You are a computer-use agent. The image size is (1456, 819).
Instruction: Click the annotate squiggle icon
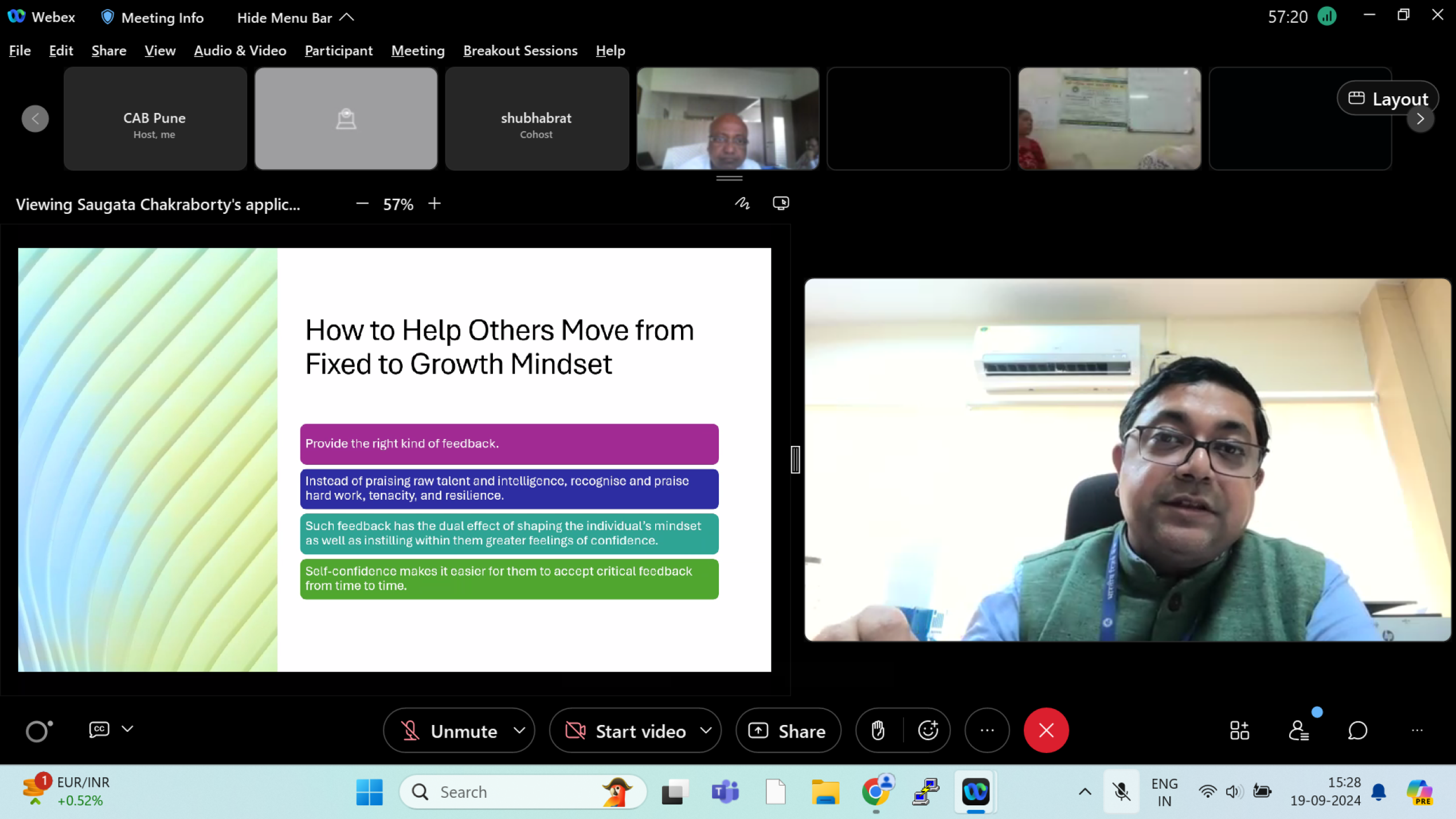742,203
